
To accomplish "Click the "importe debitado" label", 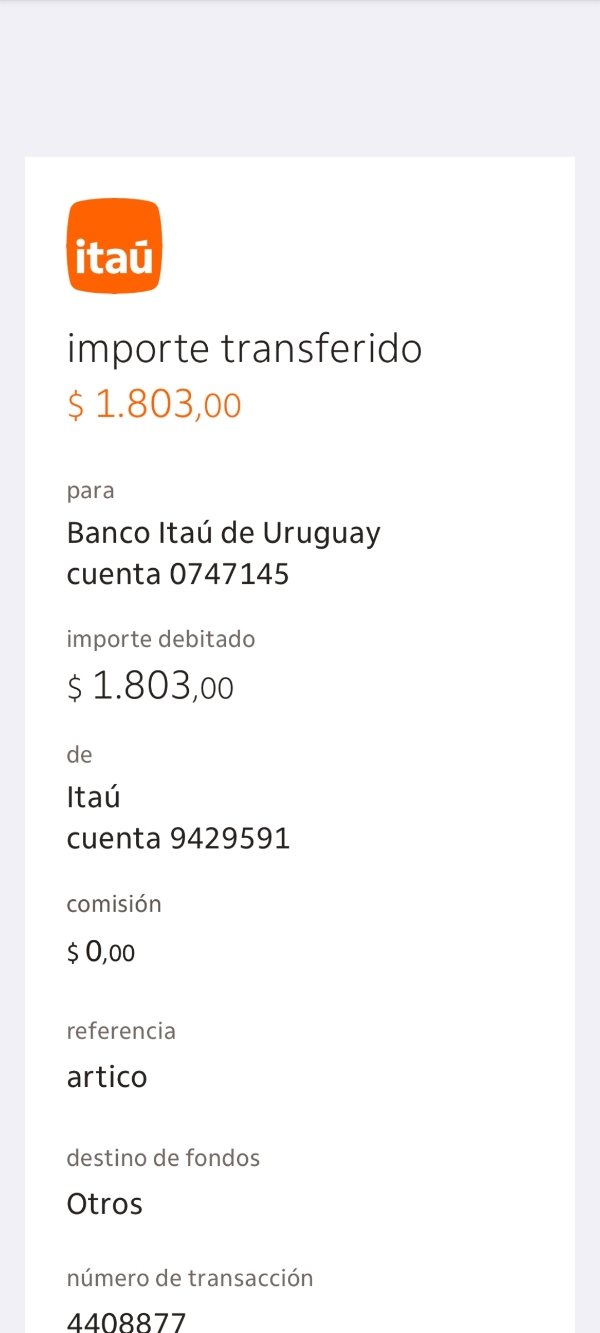I will [161, 639].
